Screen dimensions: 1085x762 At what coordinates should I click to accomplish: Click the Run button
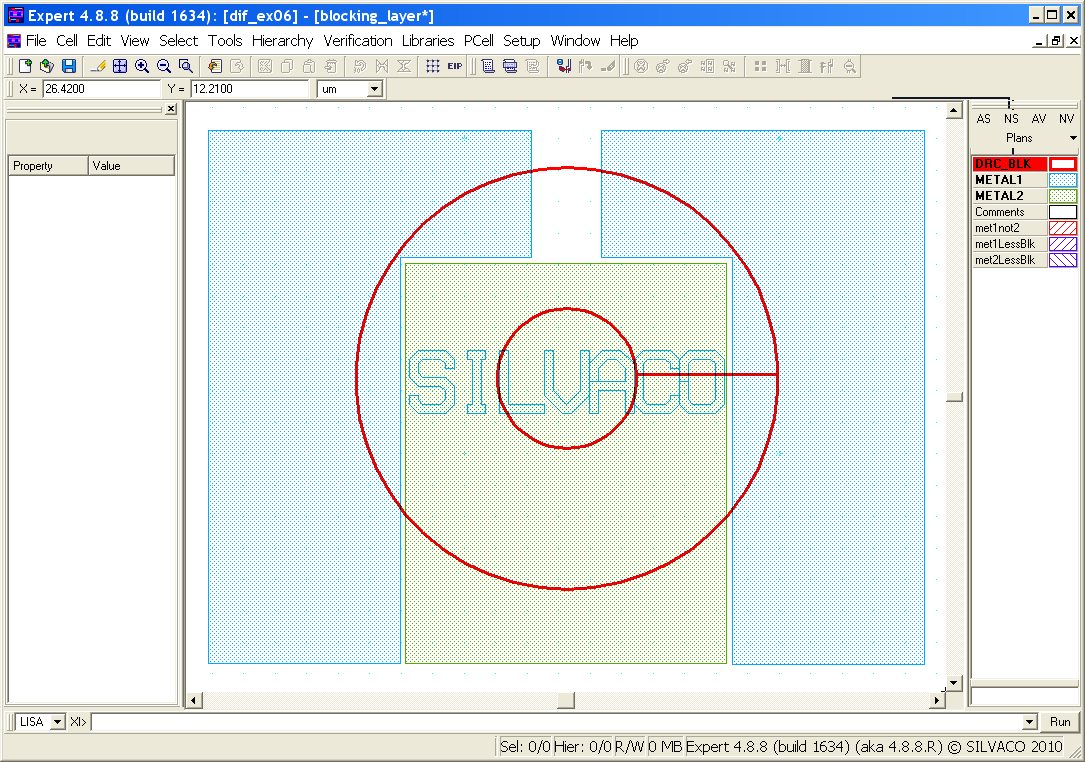(x=1060, y=722)
